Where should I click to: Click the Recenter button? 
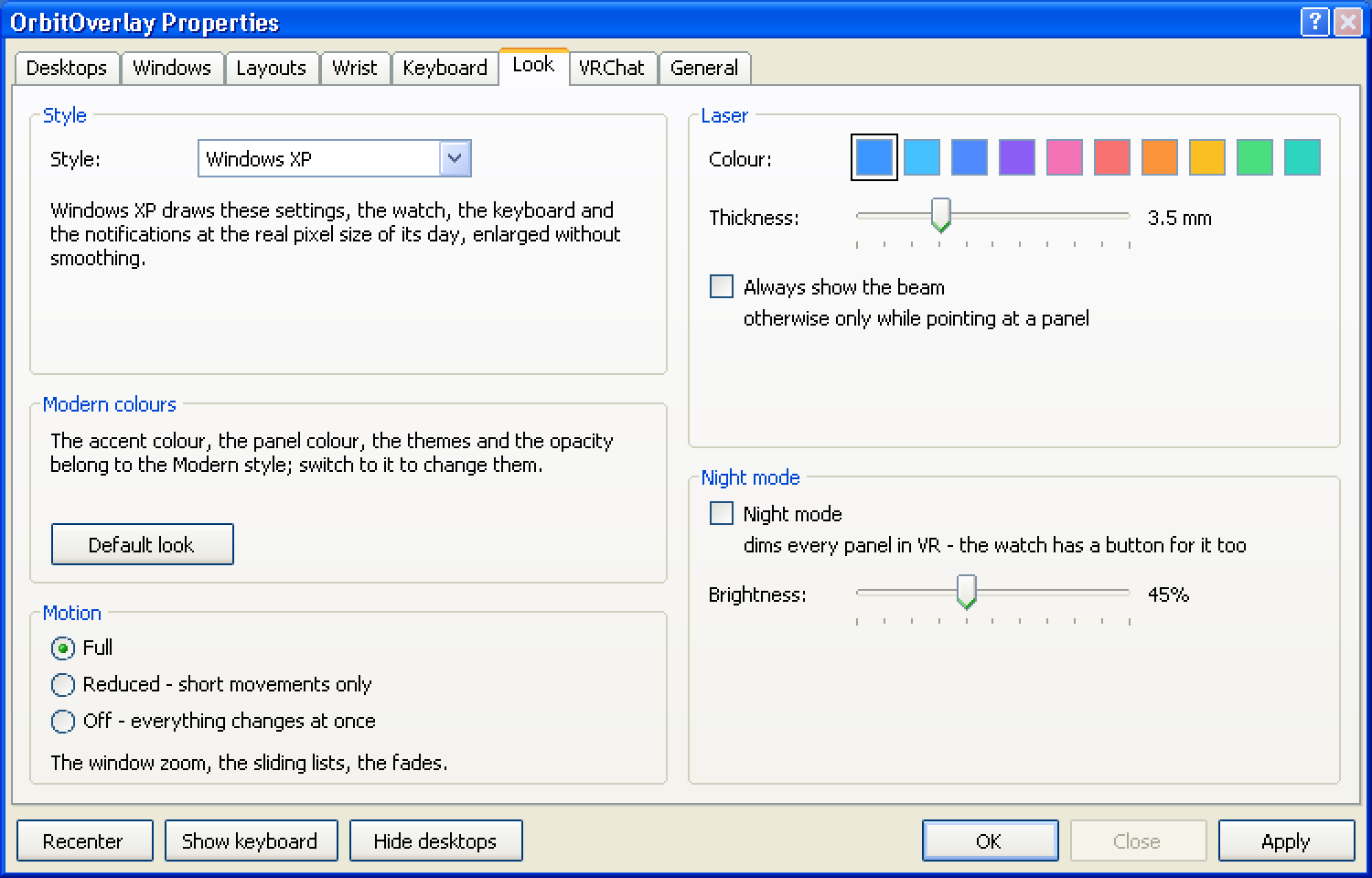(x=85, y=841)
